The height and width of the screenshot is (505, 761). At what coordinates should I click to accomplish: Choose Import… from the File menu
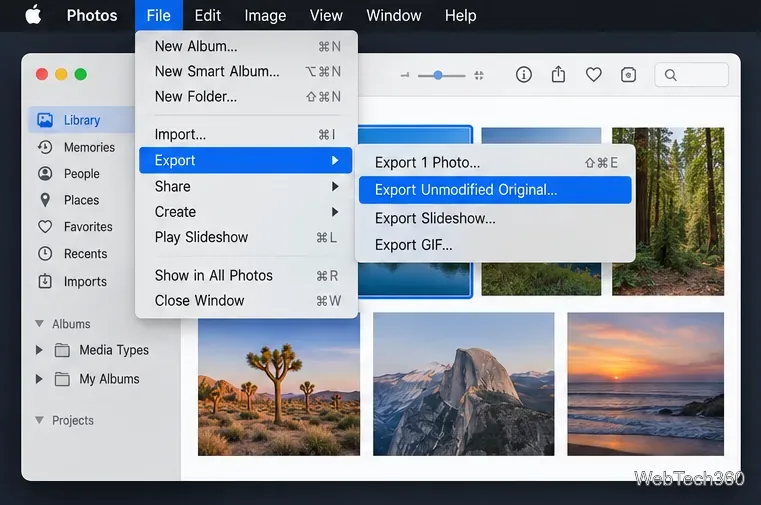click(x=248, y=134)
